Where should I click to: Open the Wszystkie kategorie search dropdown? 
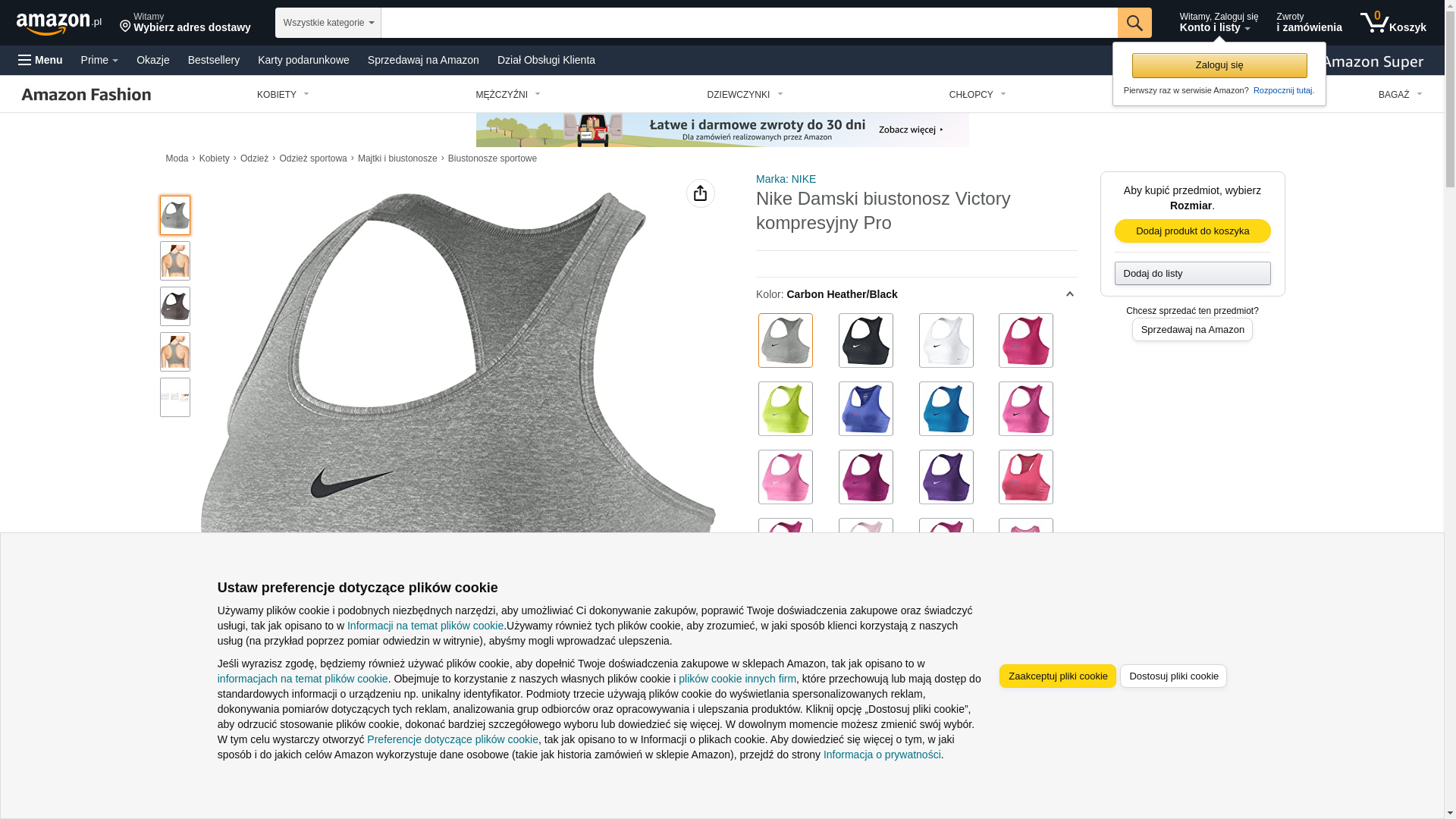click(328, 23)
